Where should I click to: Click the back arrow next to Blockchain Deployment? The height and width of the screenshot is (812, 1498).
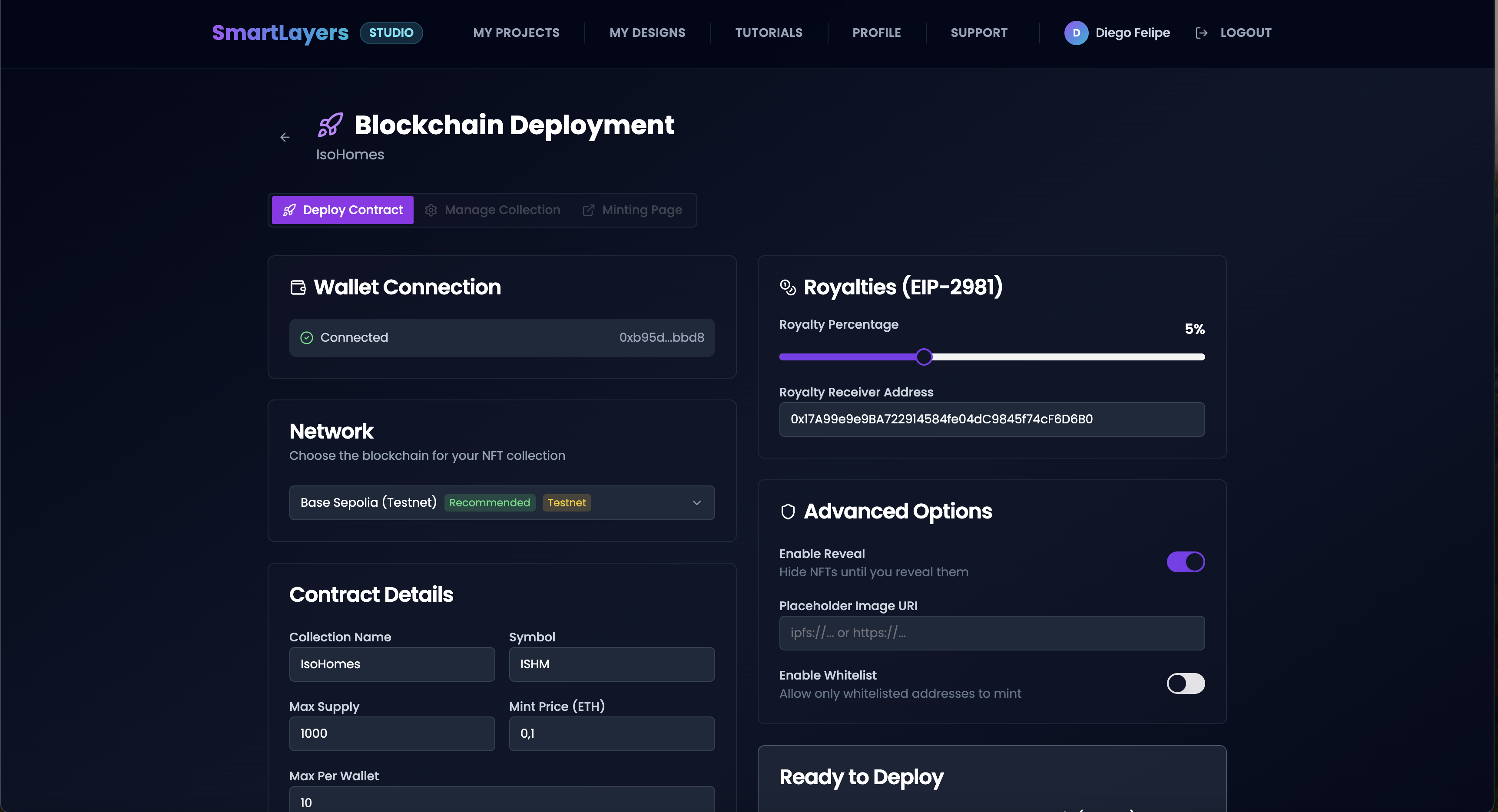285,137
